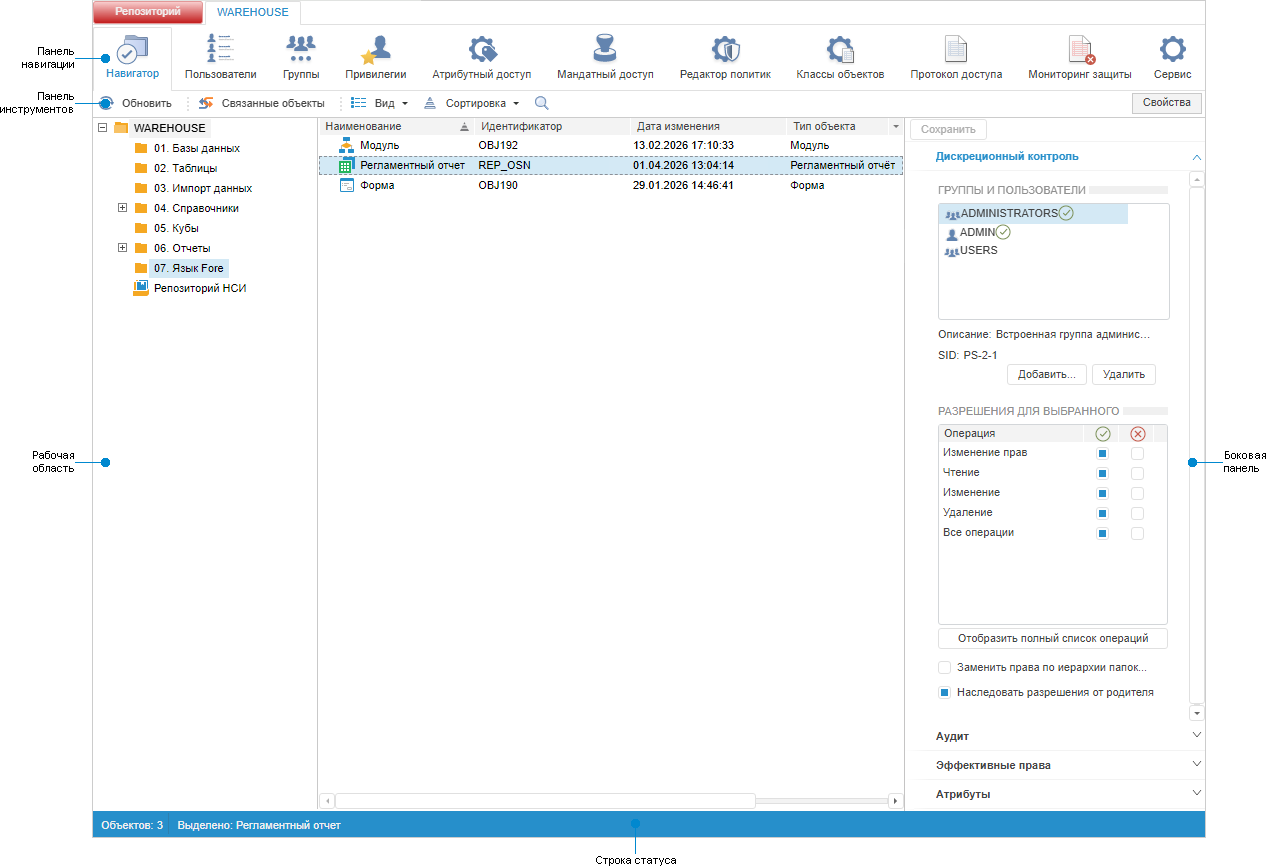Sort by the Наименование column header
This screenshot has width=1266, height=866.
396,127
